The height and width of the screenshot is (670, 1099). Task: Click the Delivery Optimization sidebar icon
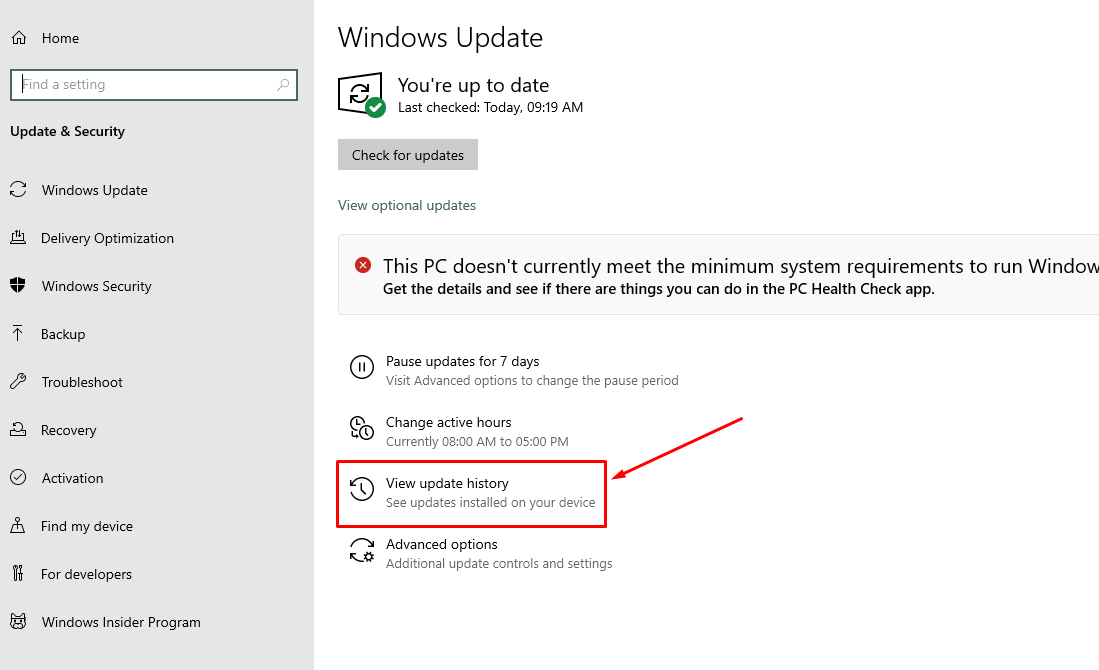(x=18, y=238)
